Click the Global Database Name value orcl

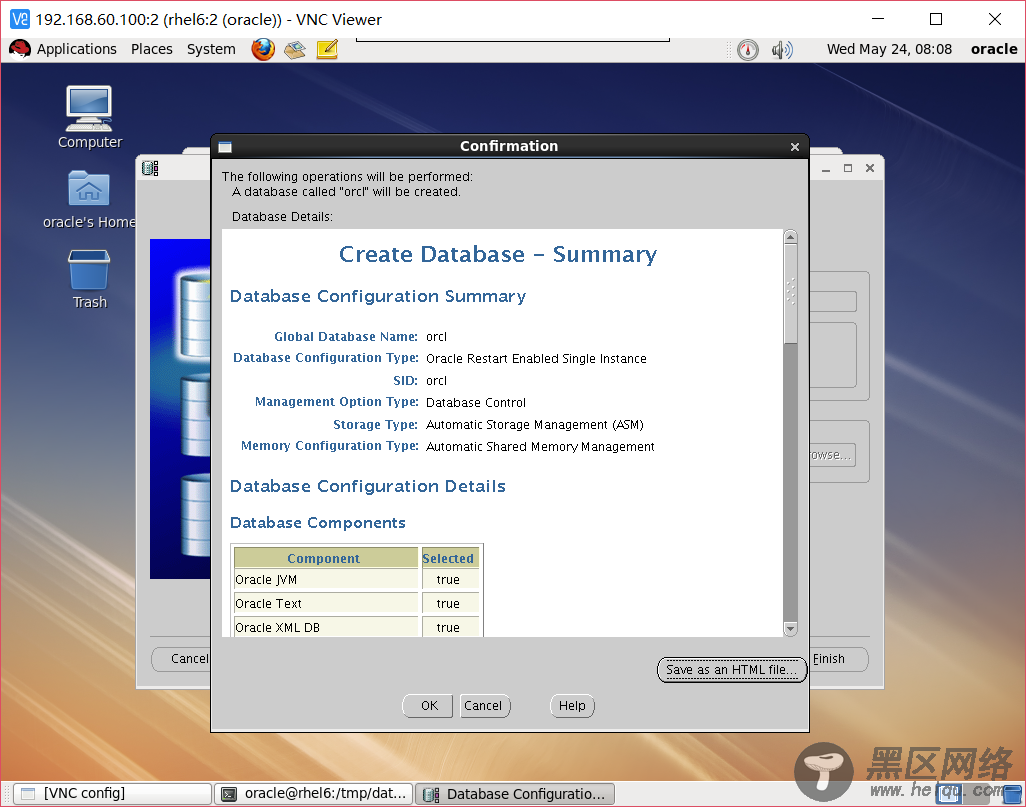click(436, 336)
